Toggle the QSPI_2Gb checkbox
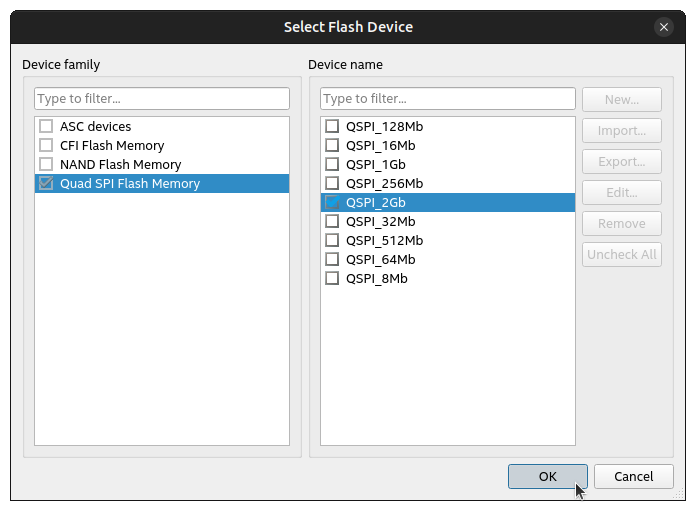Image resolution: width=696 pixels, height=511 pixels. 333,203
